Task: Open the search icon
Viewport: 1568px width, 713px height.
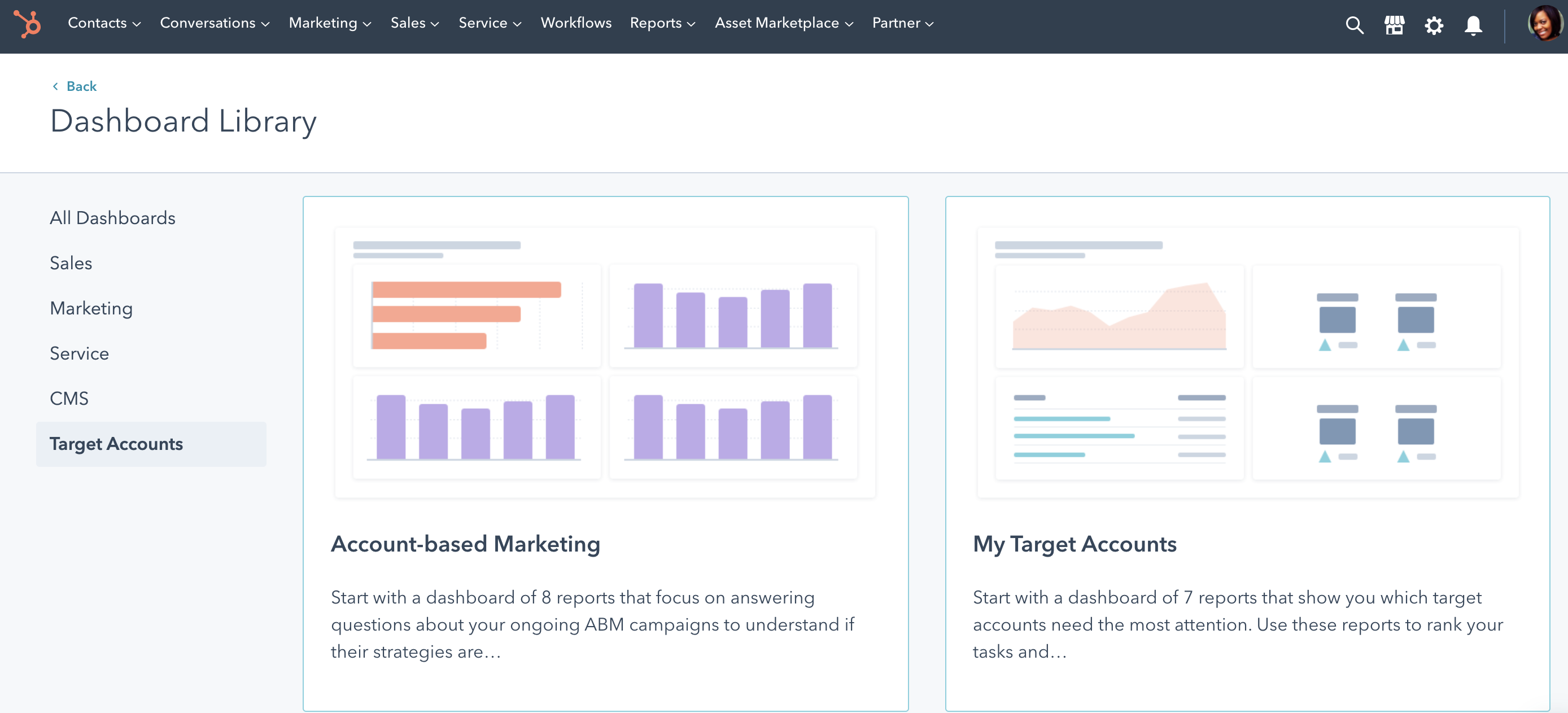Action: 1354,25
